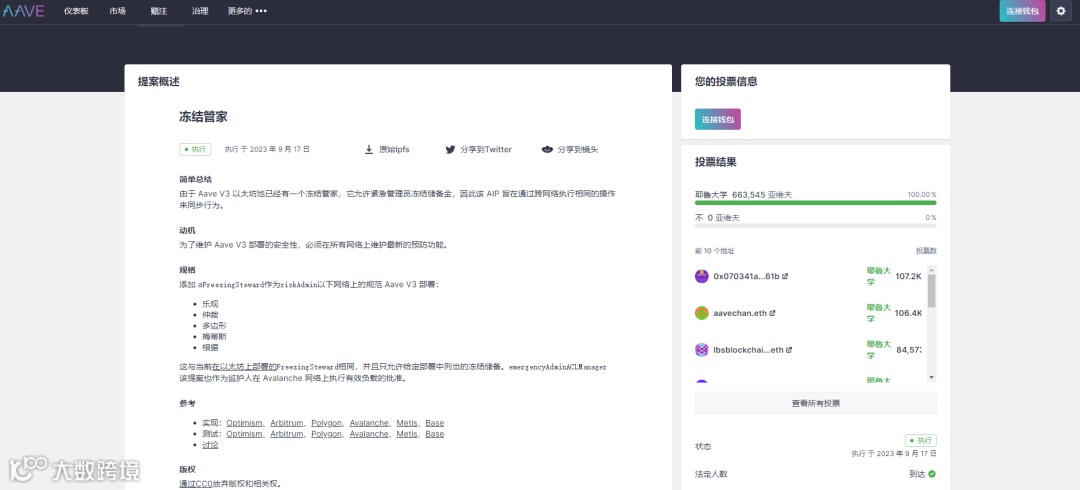
Task: Open the test Avalanche link
Action: [x=369, y=434]
